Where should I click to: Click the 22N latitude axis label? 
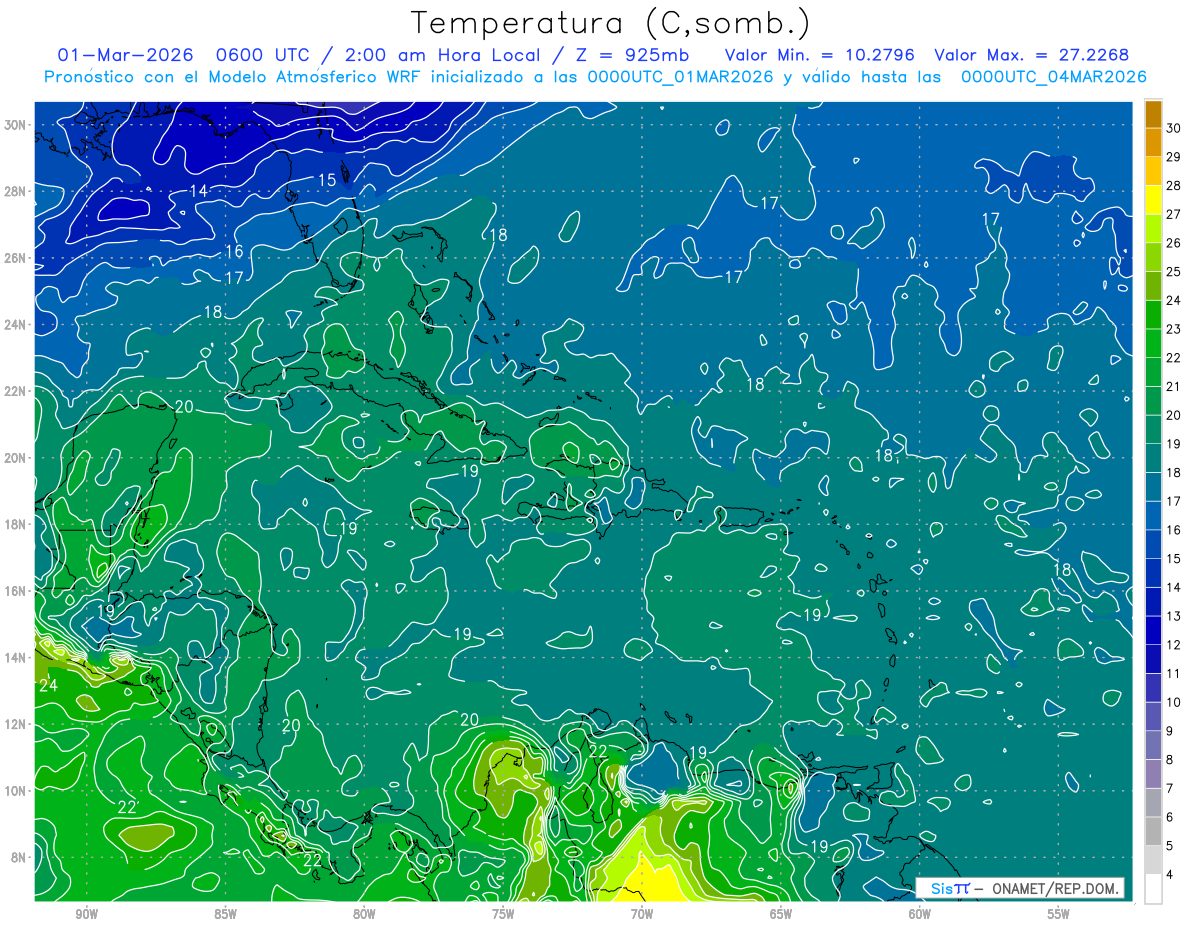16,391
